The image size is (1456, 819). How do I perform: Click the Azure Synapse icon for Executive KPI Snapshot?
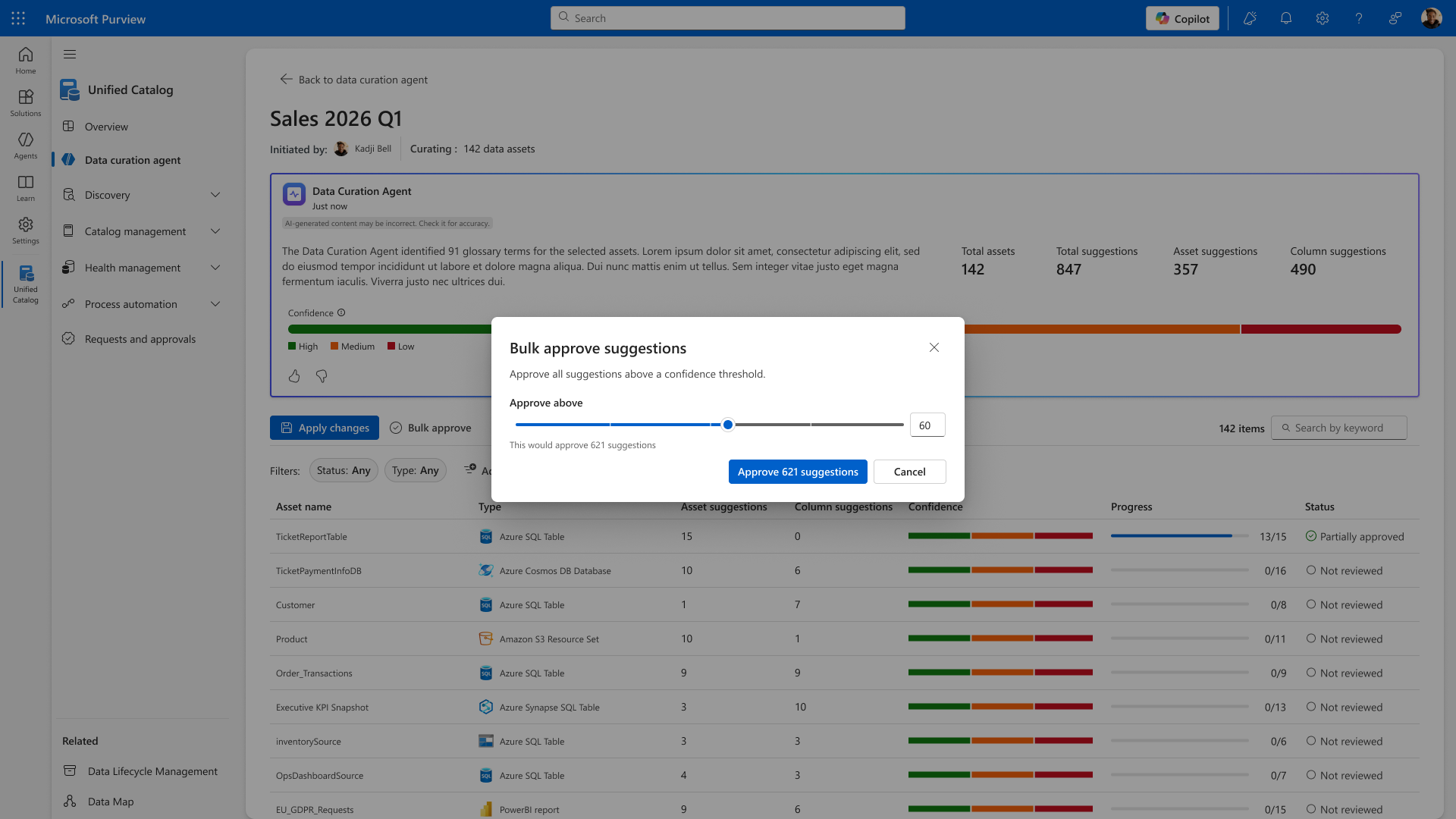point(486,707)
